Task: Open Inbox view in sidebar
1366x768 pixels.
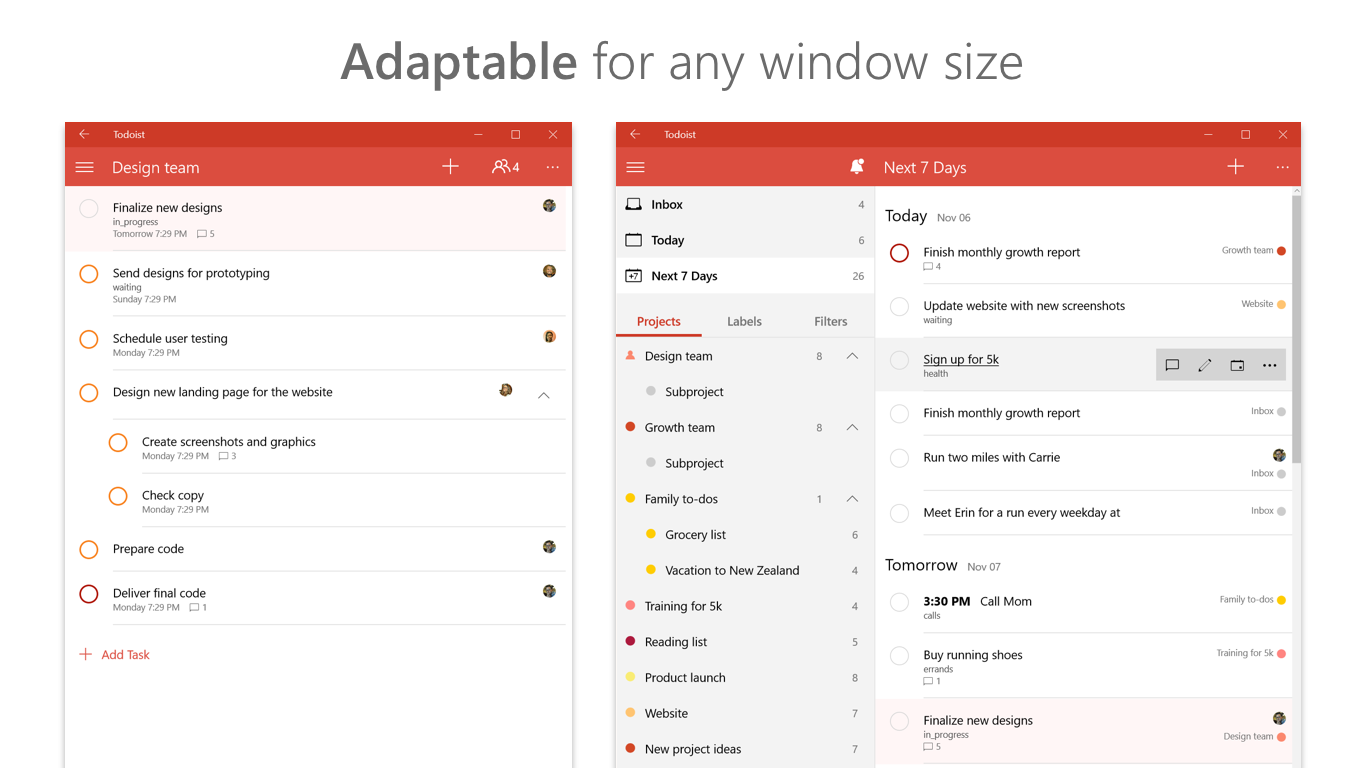Action: tap(745, 204)
